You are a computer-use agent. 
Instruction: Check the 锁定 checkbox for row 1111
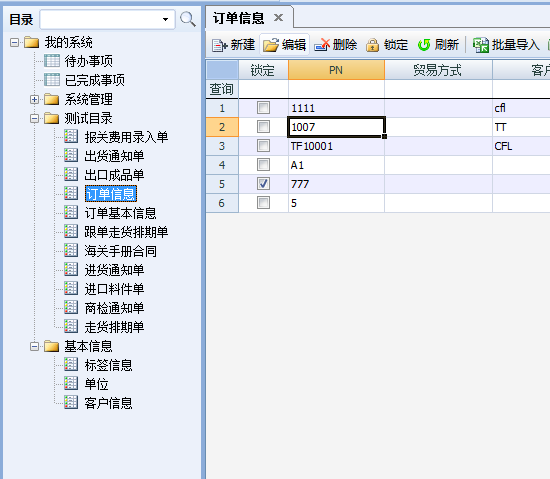pyautogui.click(x=263, y=108)
